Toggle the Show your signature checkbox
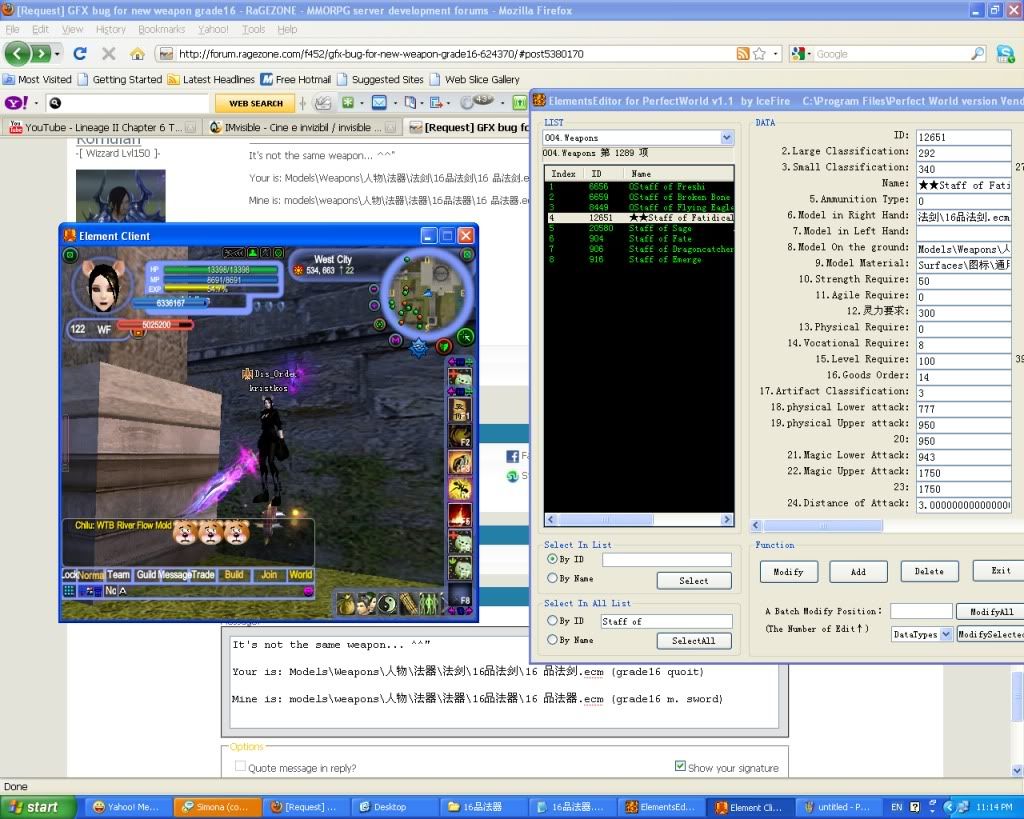Viewport: 1024px width, 819px height. [x=680, y=767]
